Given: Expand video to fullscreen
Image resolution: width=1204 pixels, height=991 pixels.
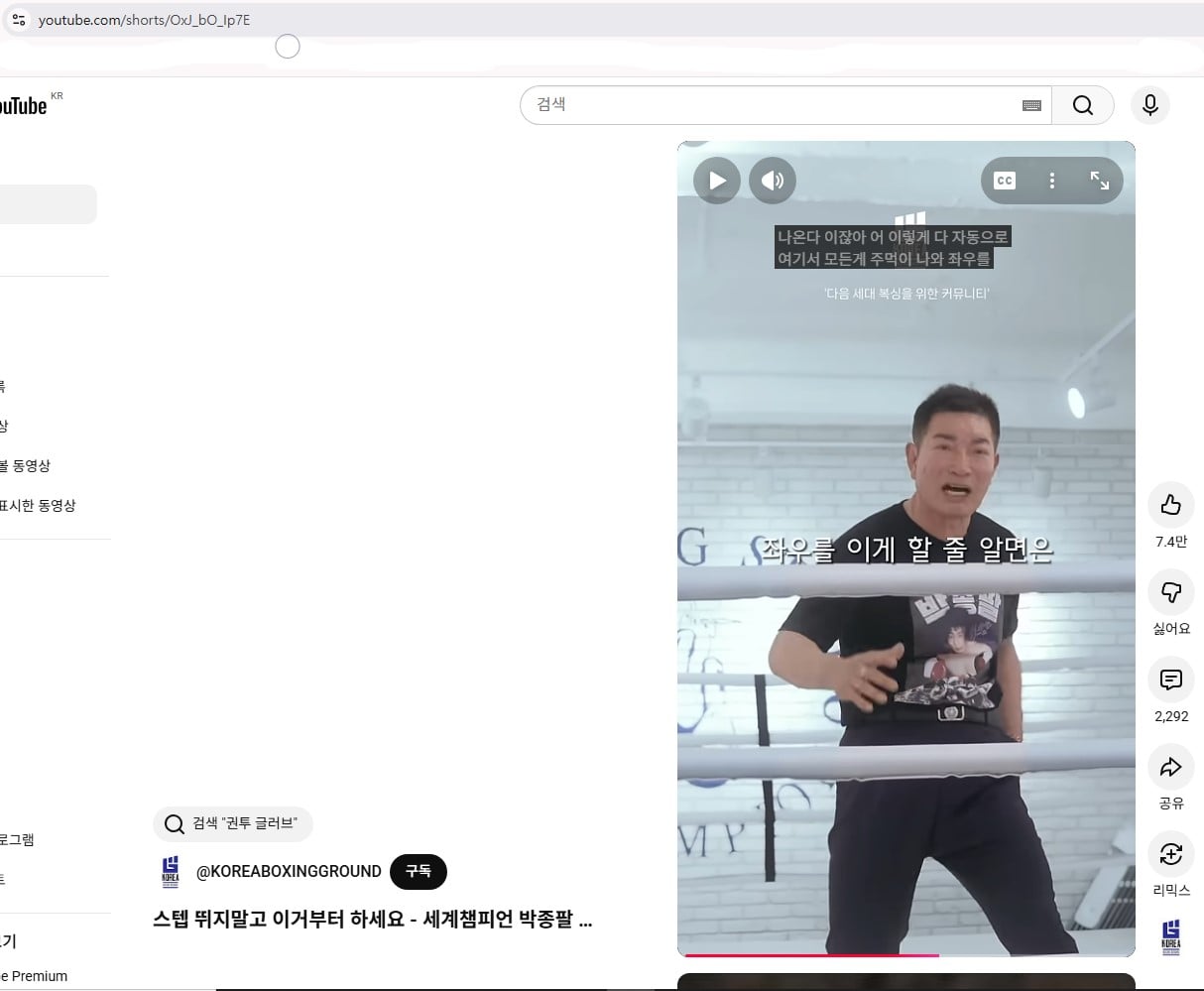Looking at the screenshot, I should (x=1100, y=181).
